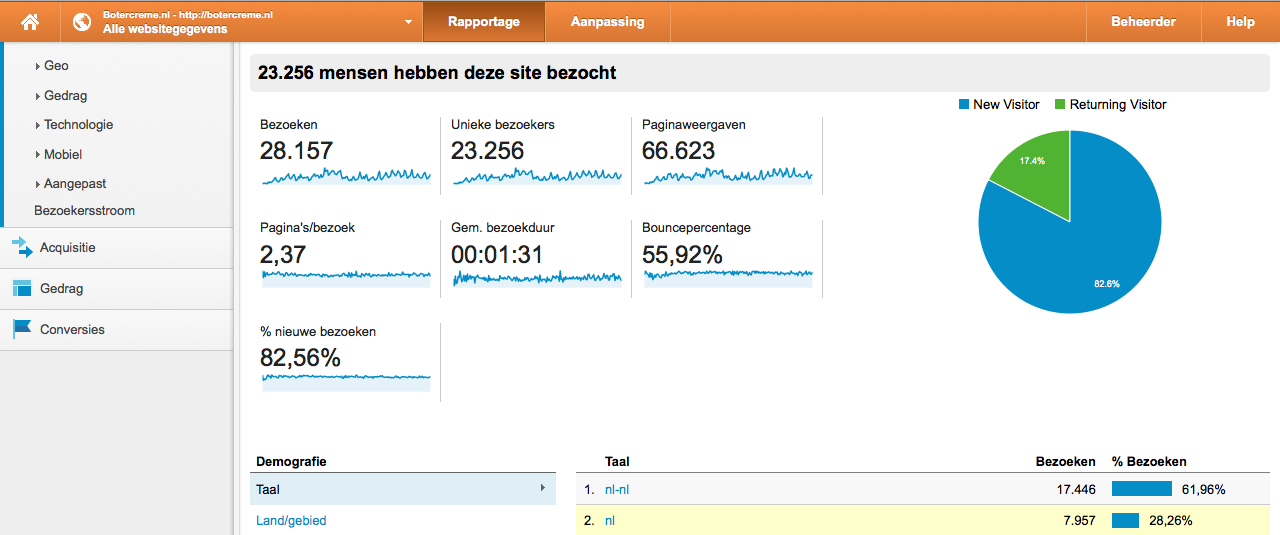Click the arrow on the Taal row

[543, 488]
